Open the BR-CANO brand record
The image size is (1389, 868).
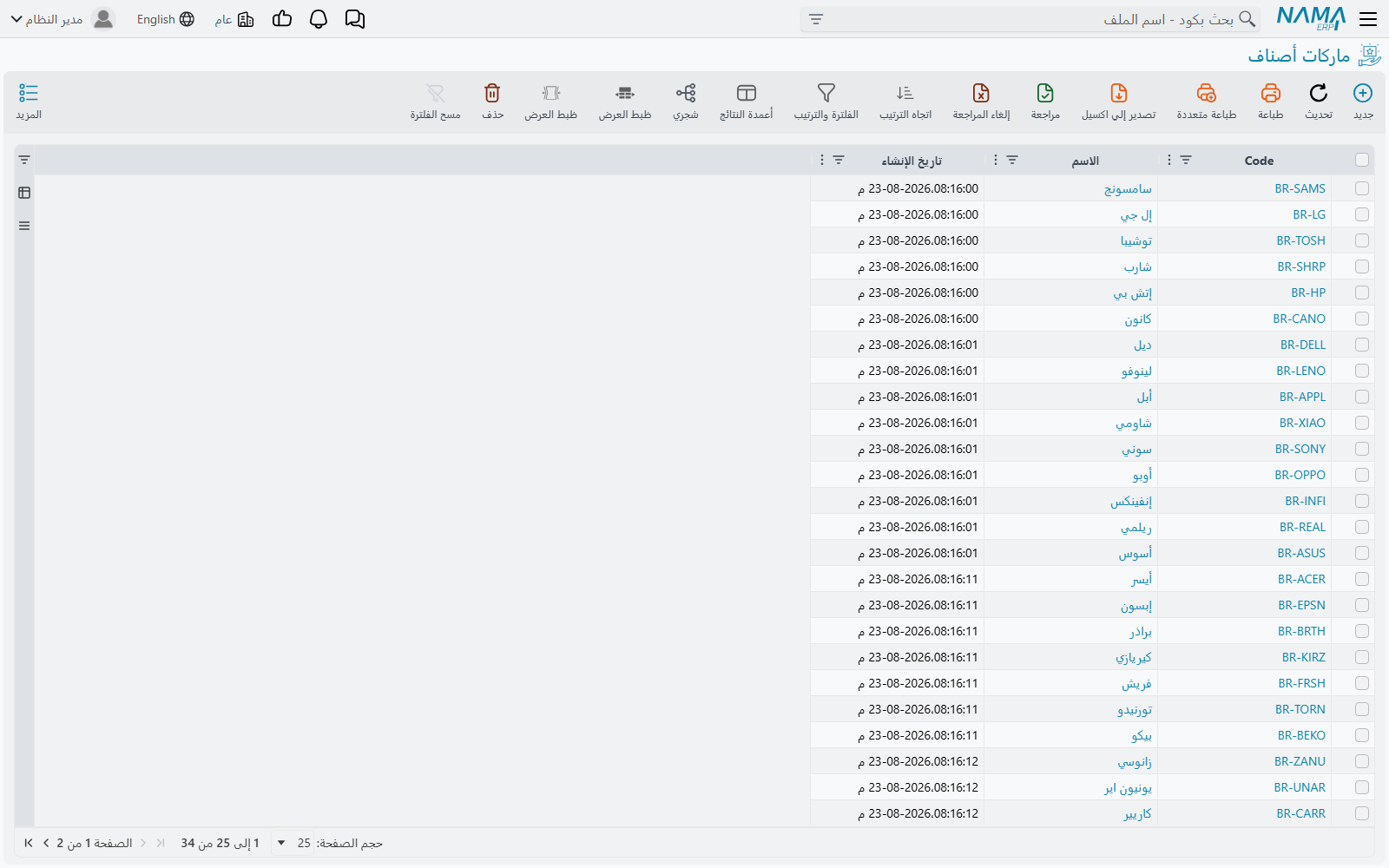[x=1300, y=319]
